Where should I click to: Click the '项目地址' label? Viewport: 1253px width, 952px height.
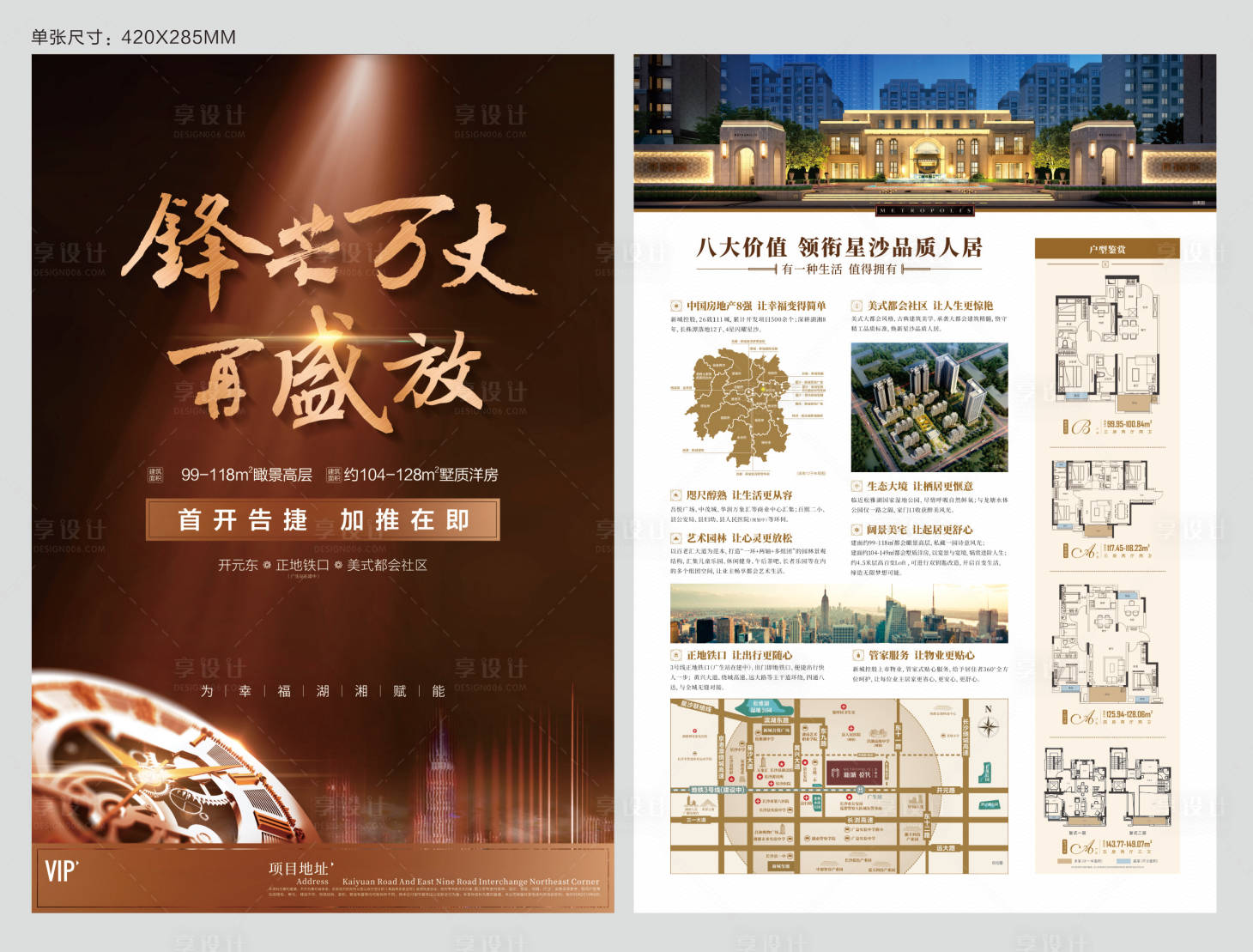point(299,869)
